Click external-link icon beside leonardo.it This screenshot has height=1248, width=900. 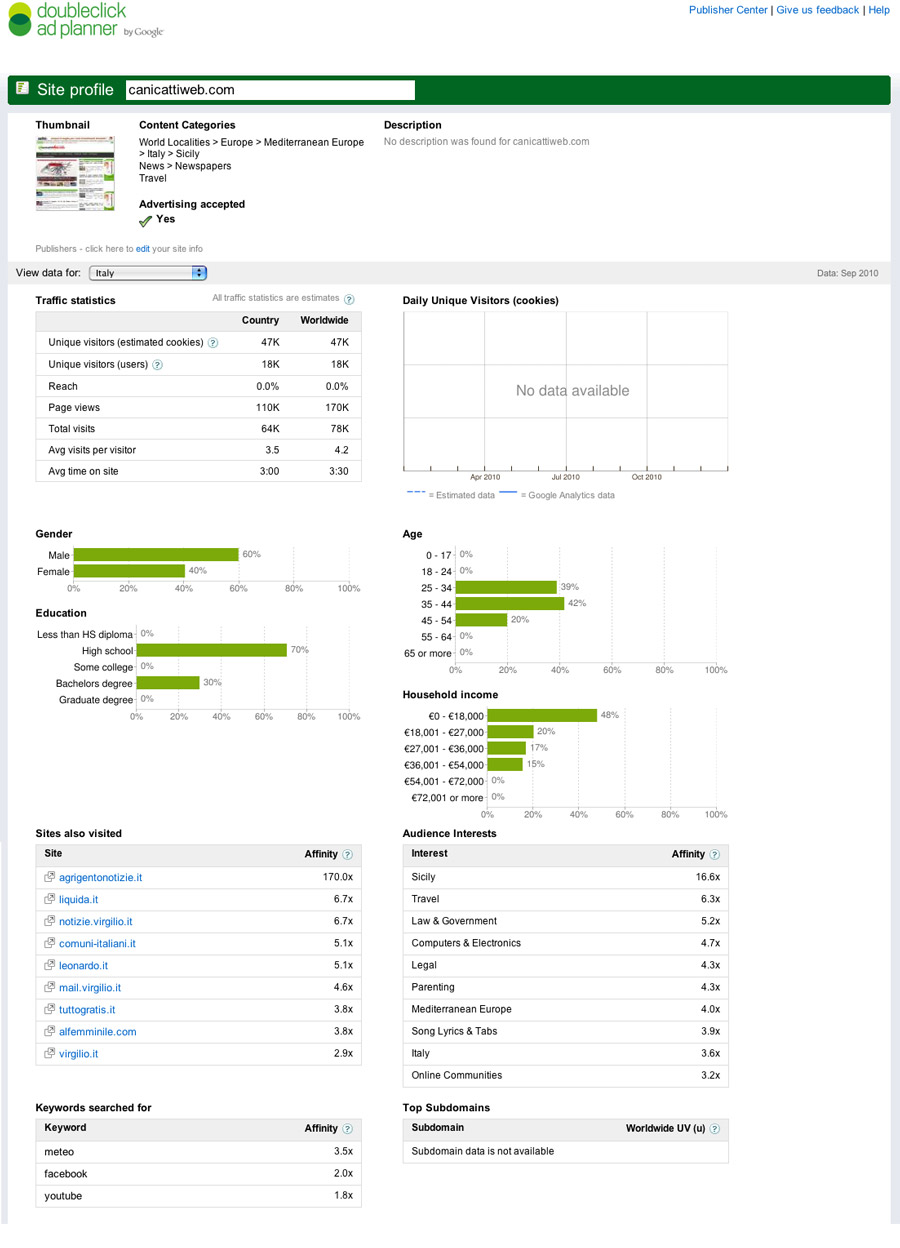click(x=49, y=965)
